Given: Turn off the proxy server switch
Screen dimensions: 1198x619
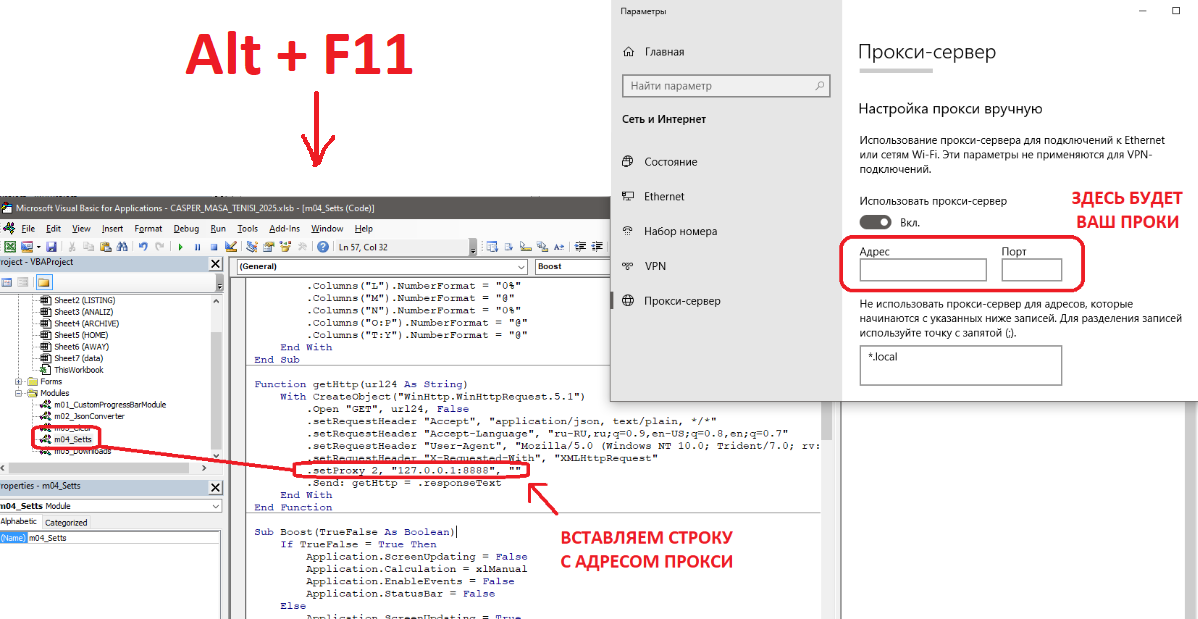Looking at the screenshot, I should 875,222.
